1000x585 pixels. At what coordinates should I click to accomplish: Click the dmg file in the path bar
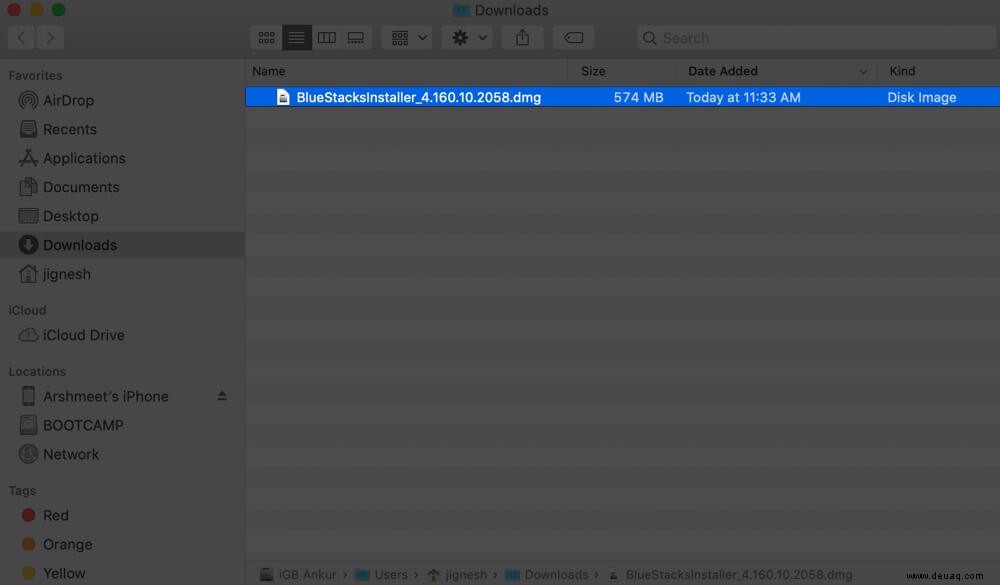coord(739,575)
